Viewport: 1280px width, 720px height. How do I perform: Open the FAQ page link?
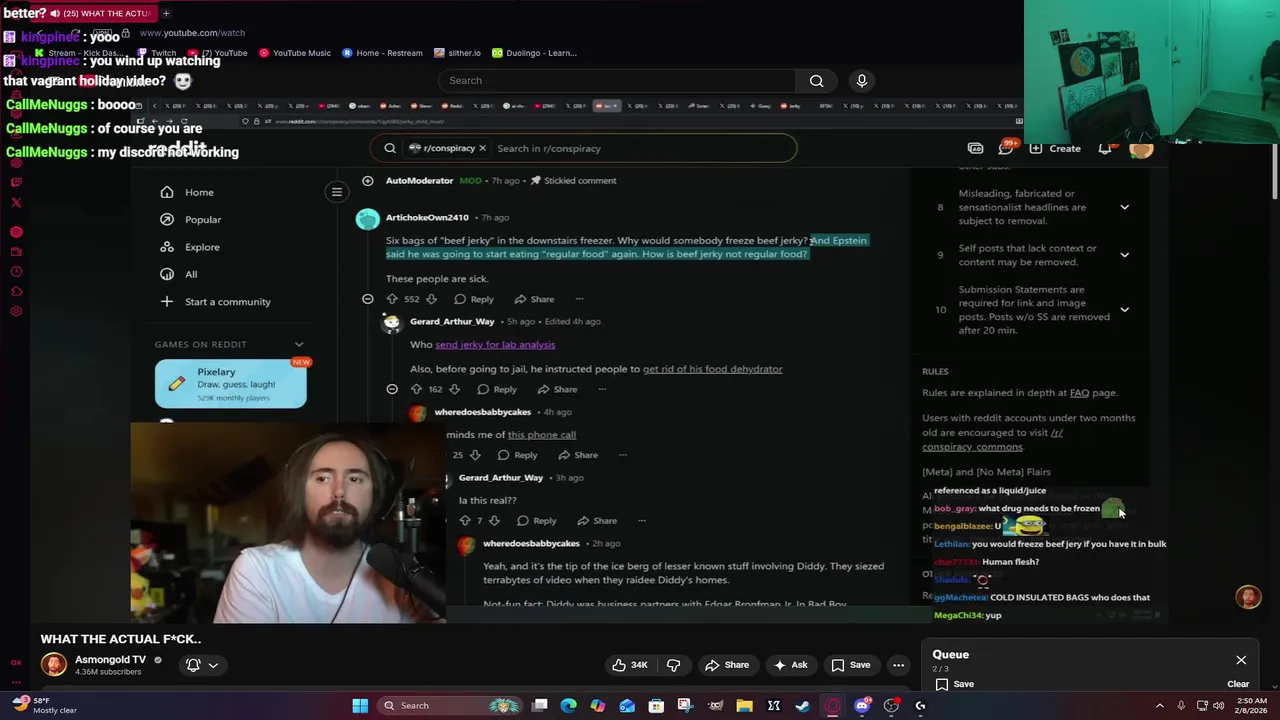click(x=1079, y=393)
